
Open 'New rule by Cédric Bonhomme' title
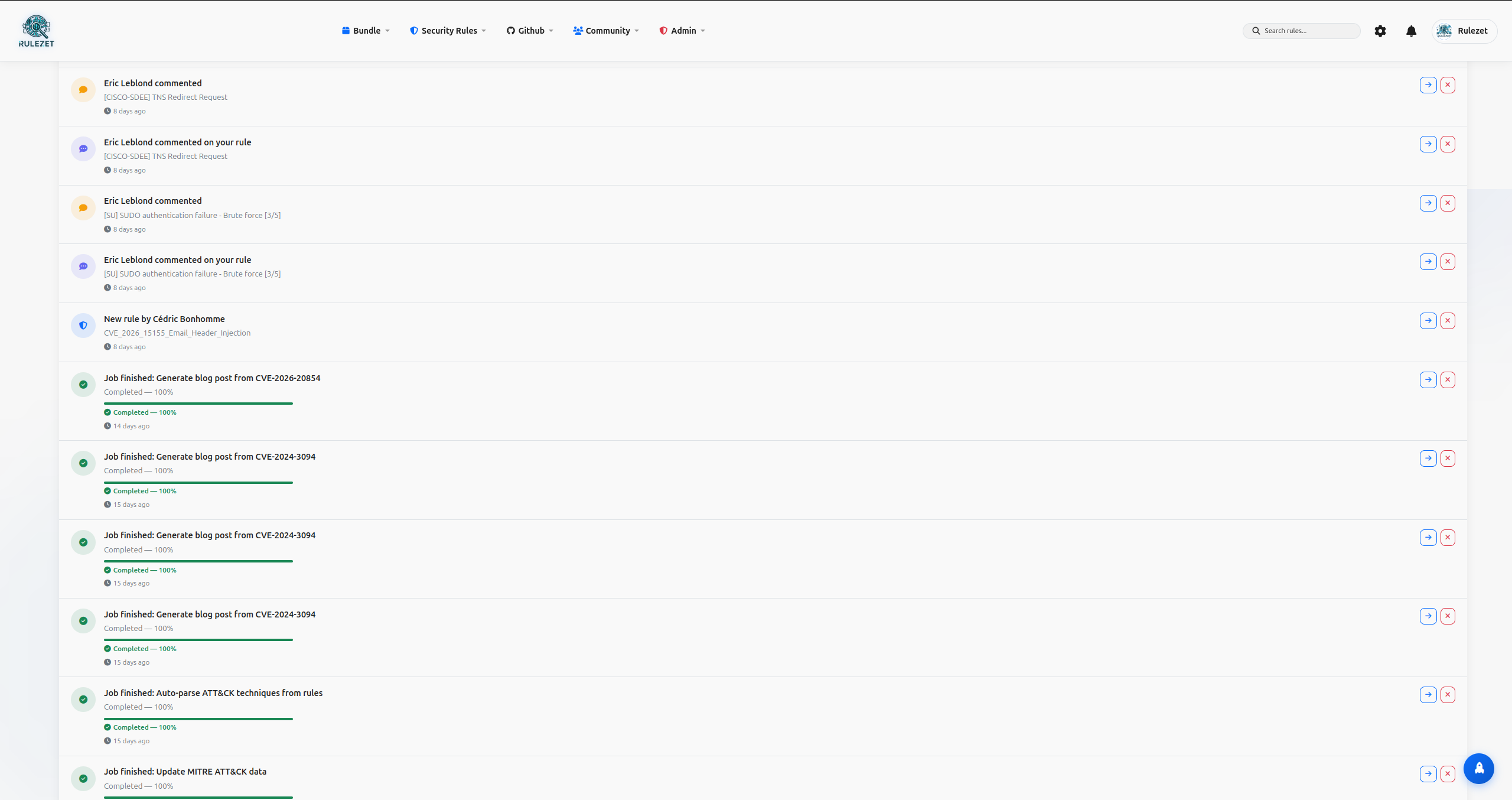[x=164, y=319]
